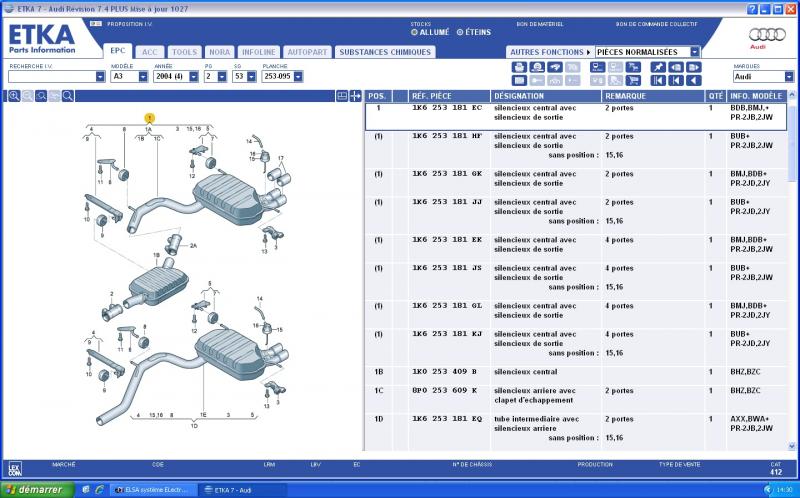Screen dimensions: 800x498
Task: Select part row 1K6 253 181 HF
Action: (576, 150)
